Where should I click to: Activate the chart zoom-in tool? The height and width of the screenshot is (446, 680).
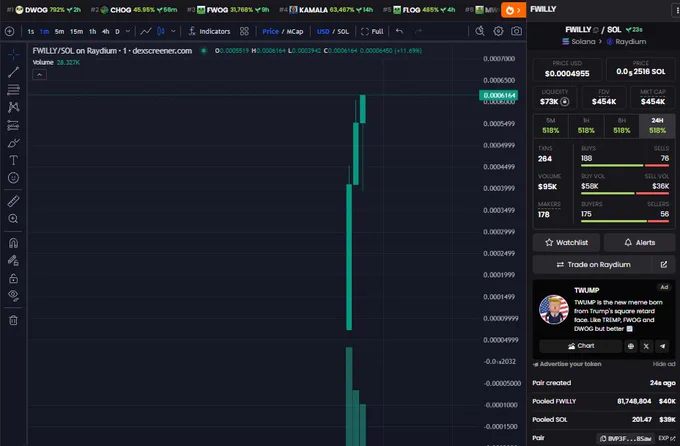(13, 219)
